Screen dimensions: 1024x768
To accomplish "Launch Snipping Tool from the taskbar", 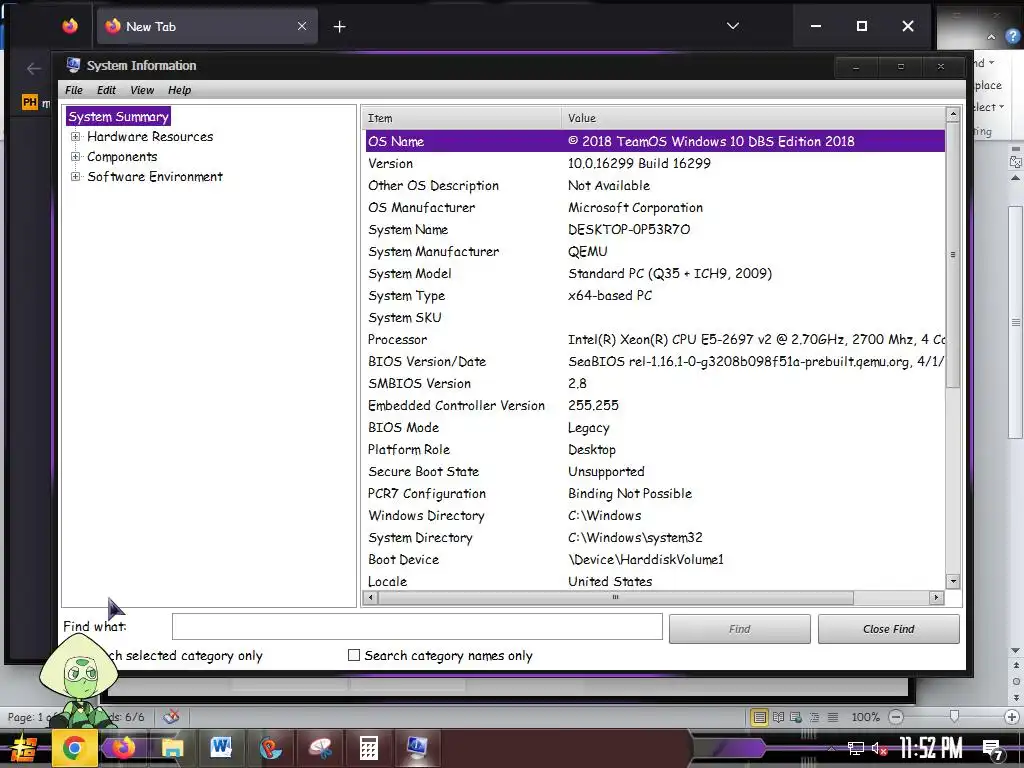I will pos(320,748).
